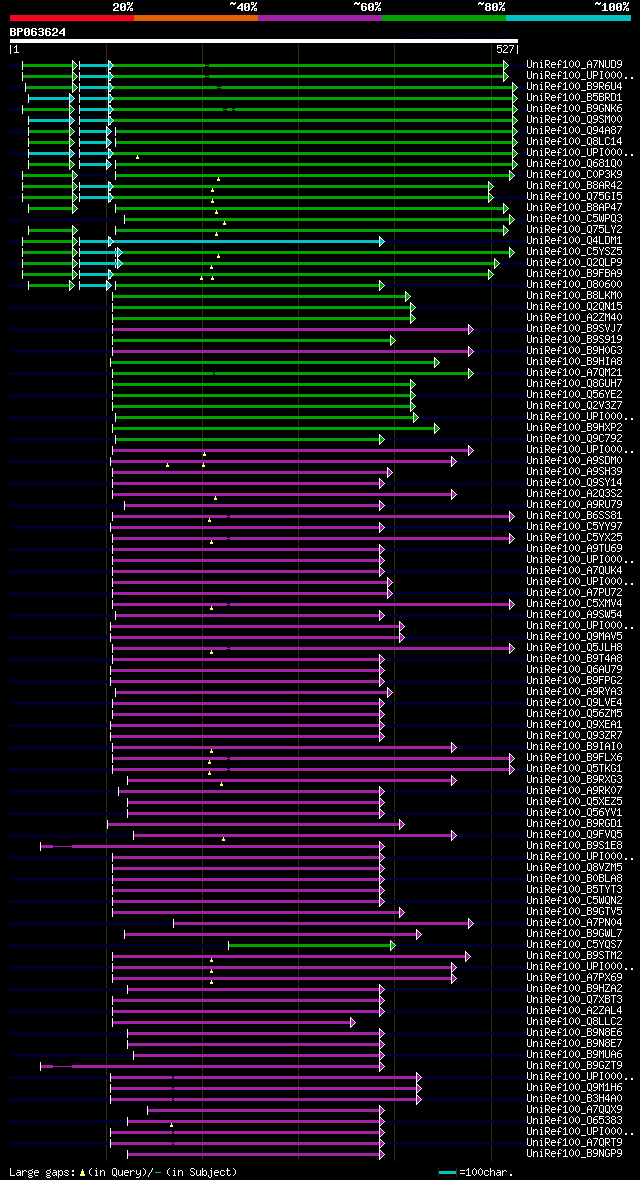This screenshot has height=1180, width=640.
Task: Select label UniRef100_Q8GUH7
Action: coord(574,384)
